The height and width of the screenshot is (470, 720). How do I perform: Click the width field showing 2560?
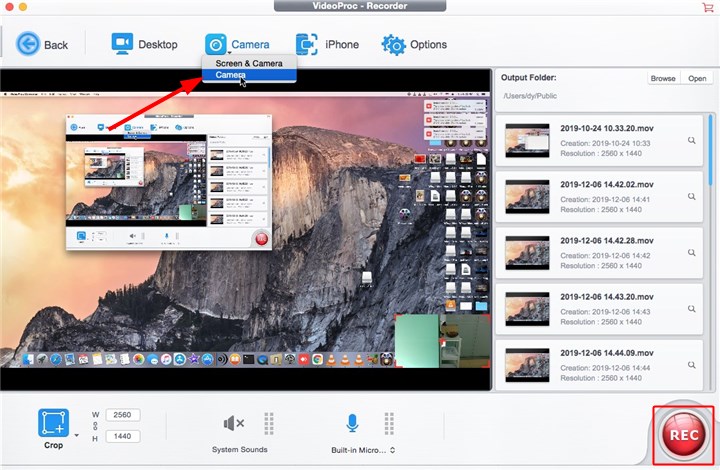pos(123,415)
